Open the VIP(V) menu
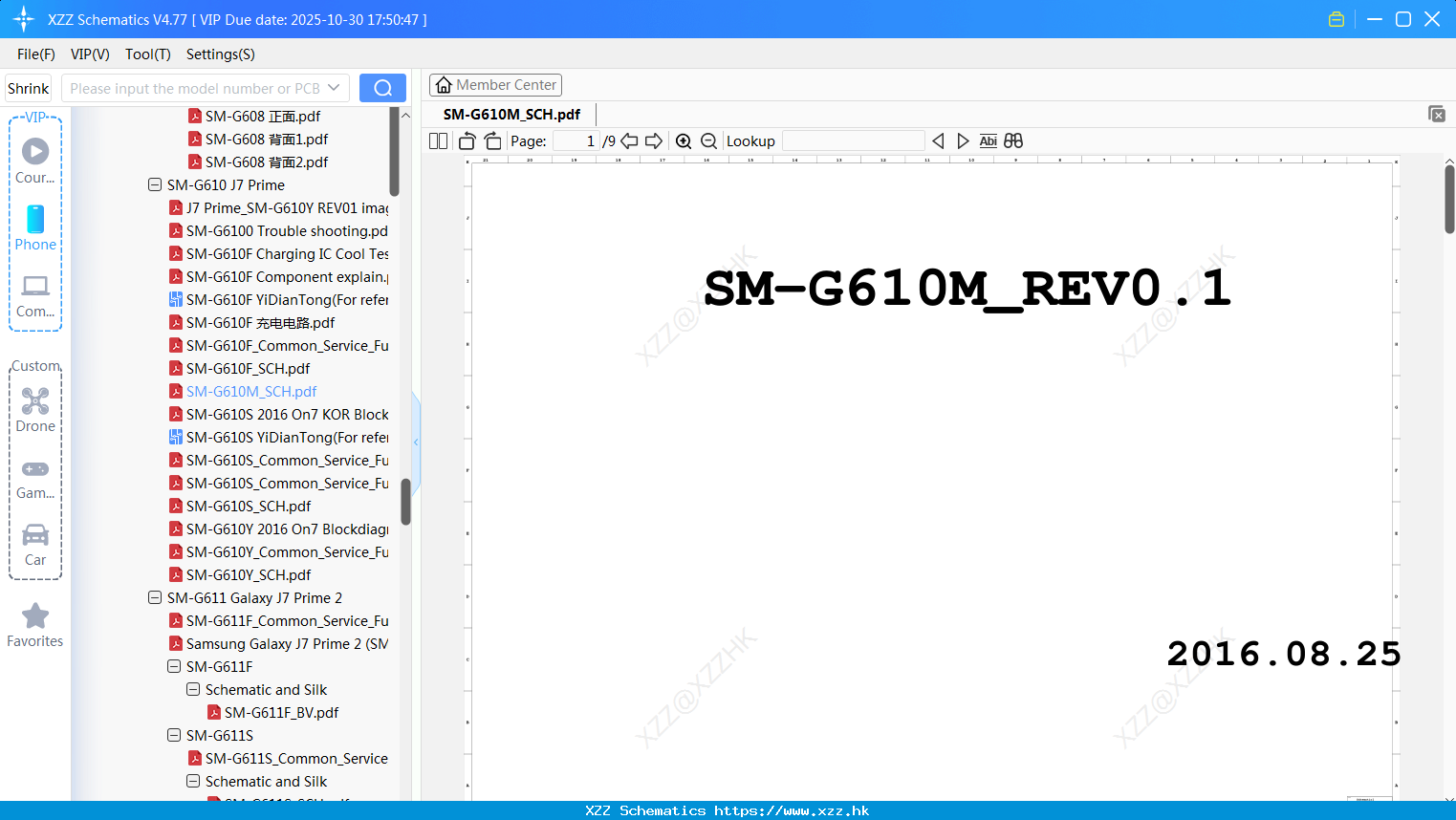 pos(90,54)
